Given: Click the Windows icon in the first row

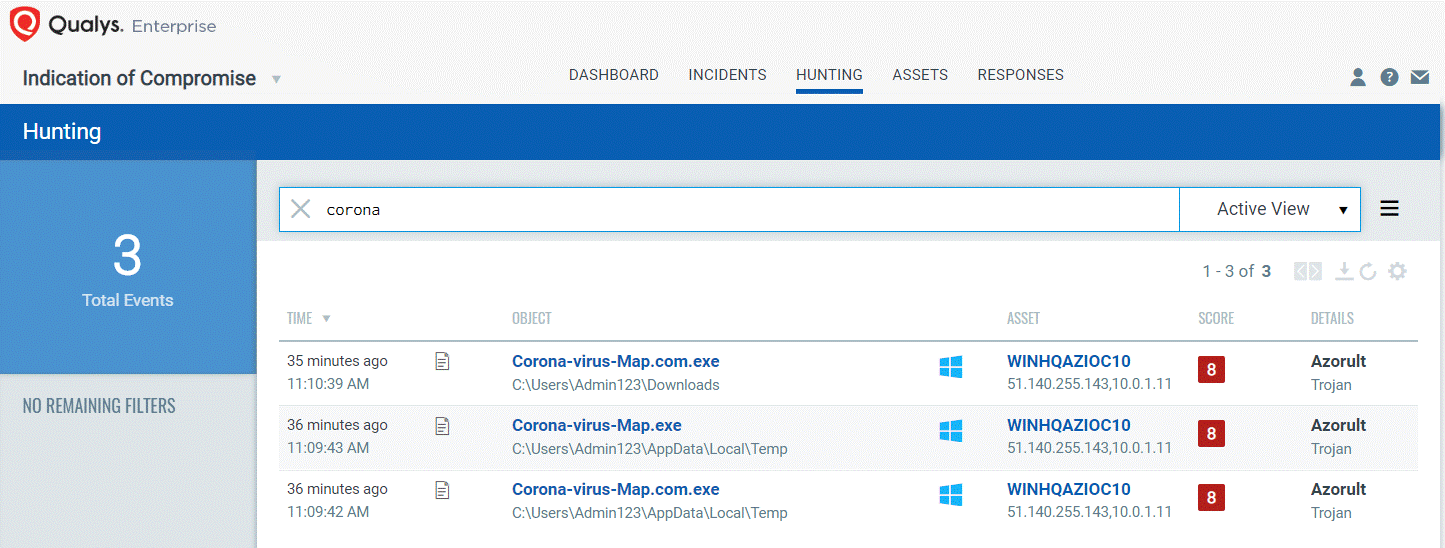Looking at the screenshot, I should click(951, 367).
